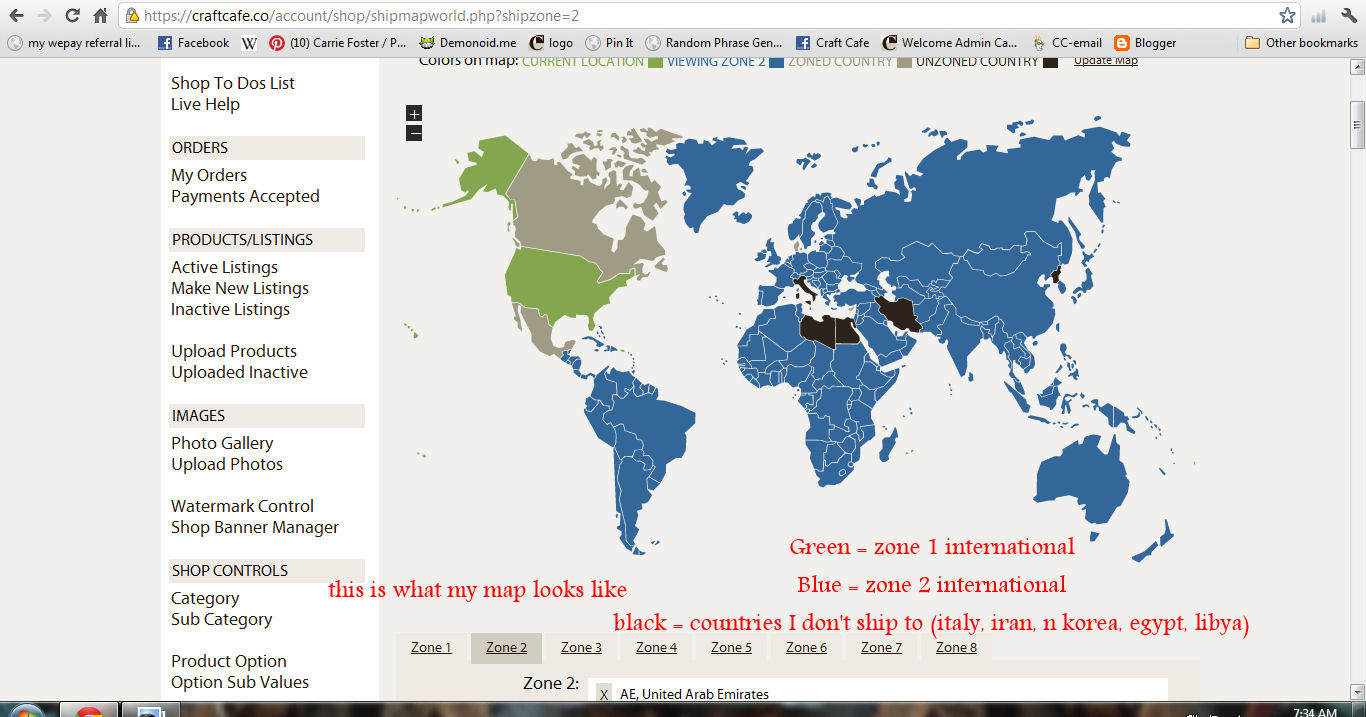
Task: Open the my wepay referral bookmark
Action: 75,43
